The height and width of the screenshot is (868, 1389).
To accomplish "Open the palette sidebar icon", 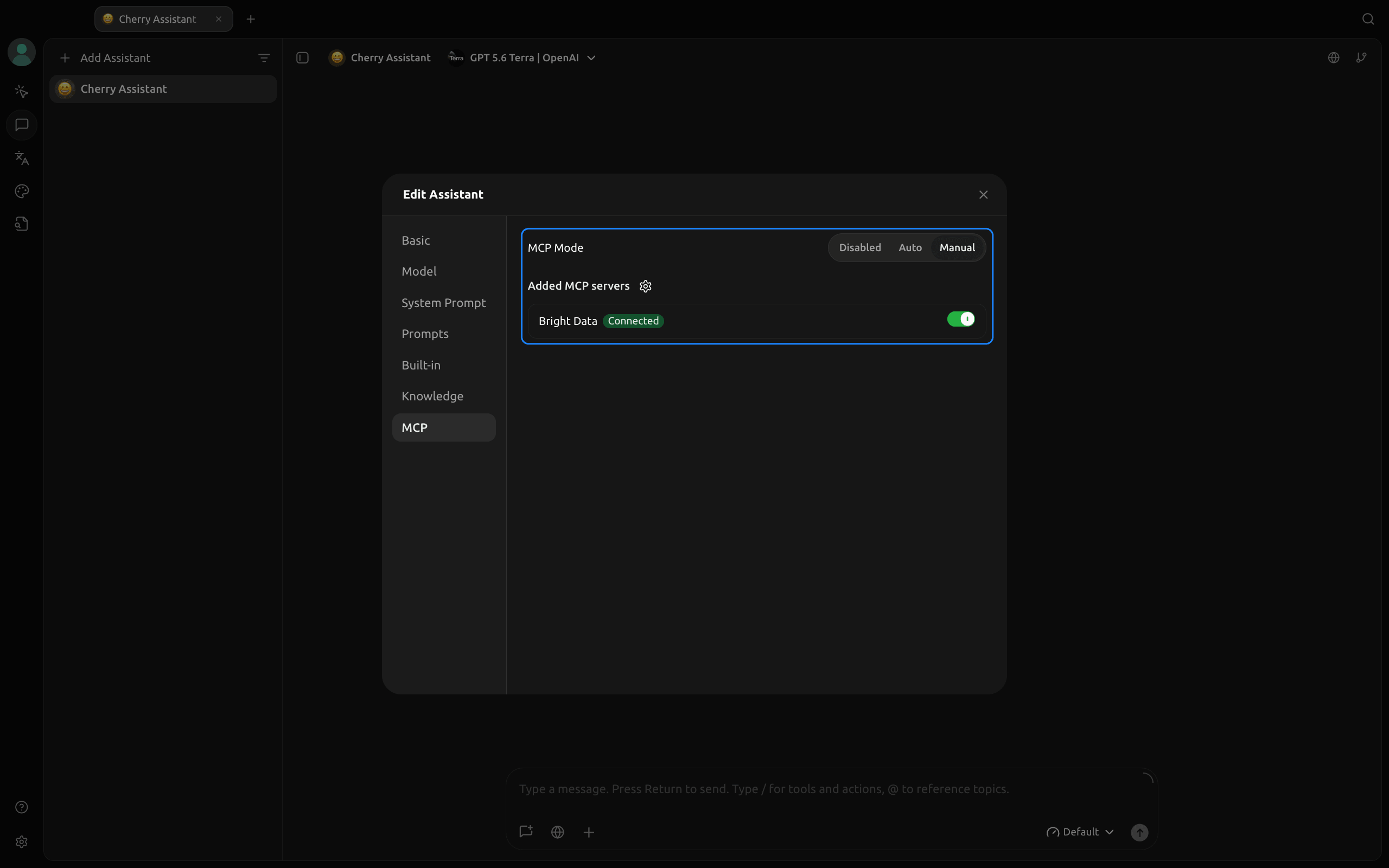I will [22, 191].
